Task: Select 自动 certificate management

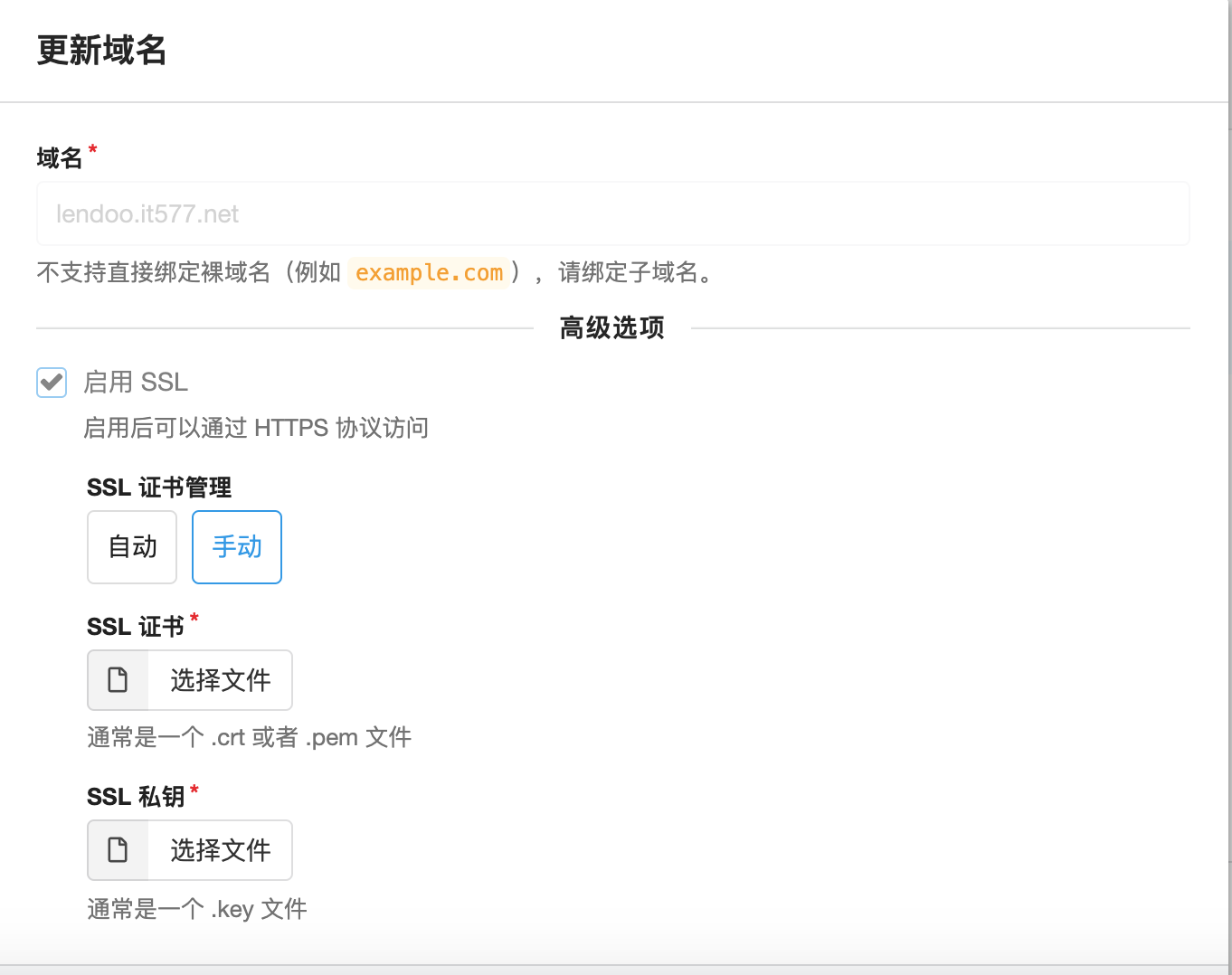Action: [132, 547]
